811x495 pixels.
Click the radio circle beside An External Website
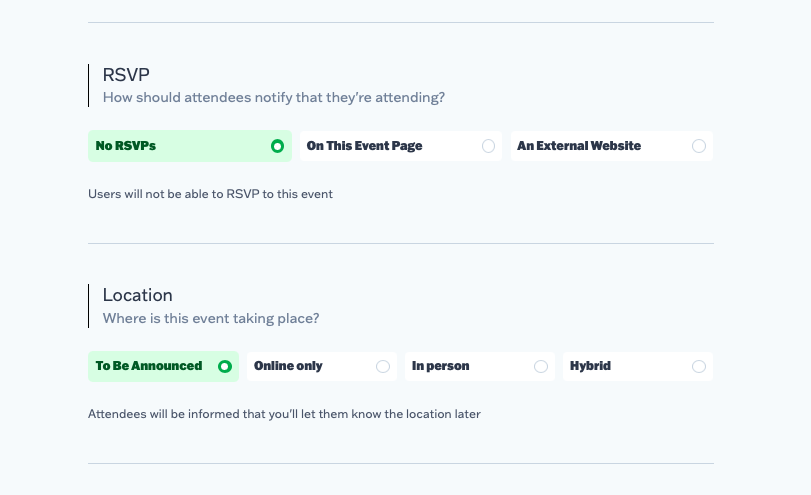tap(699, 146)
